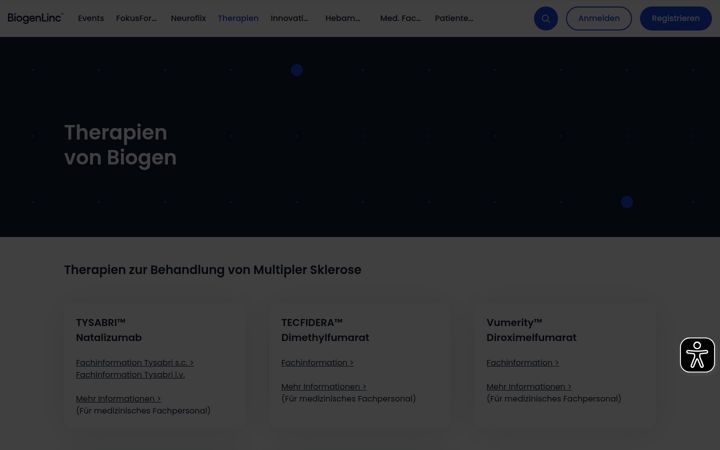Click the Therapien von Biogen heading
This screenshot has width=720, height=450.
pos(120,145)
